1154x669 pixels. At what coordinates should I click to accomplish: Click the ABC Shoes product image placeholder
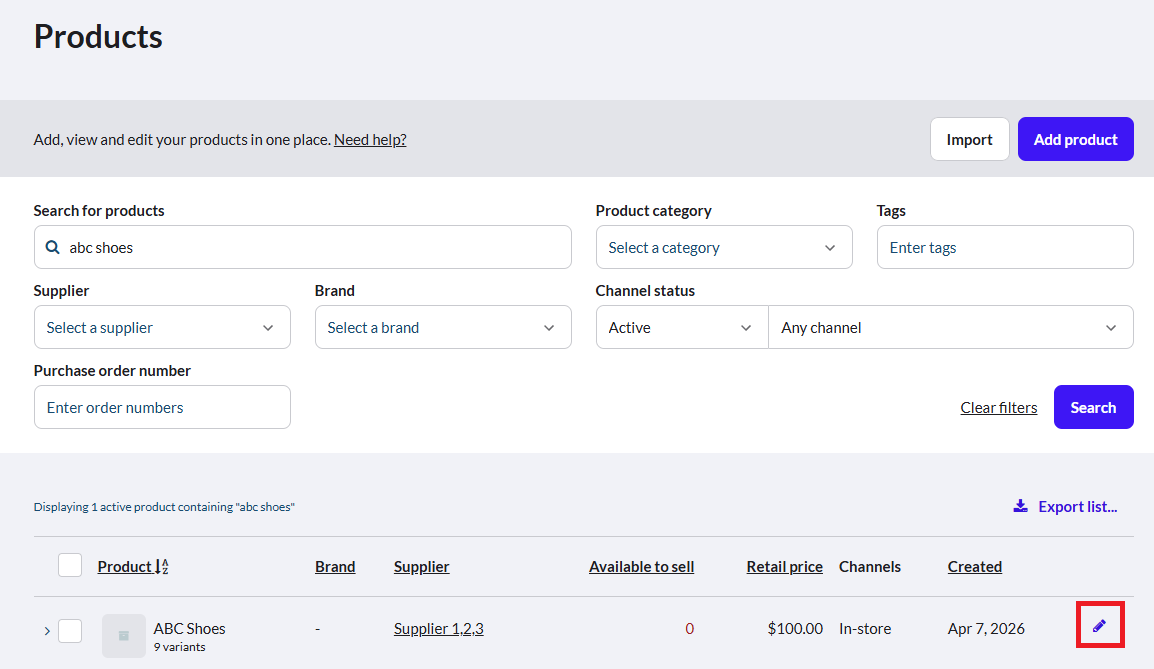pos(124,636)
